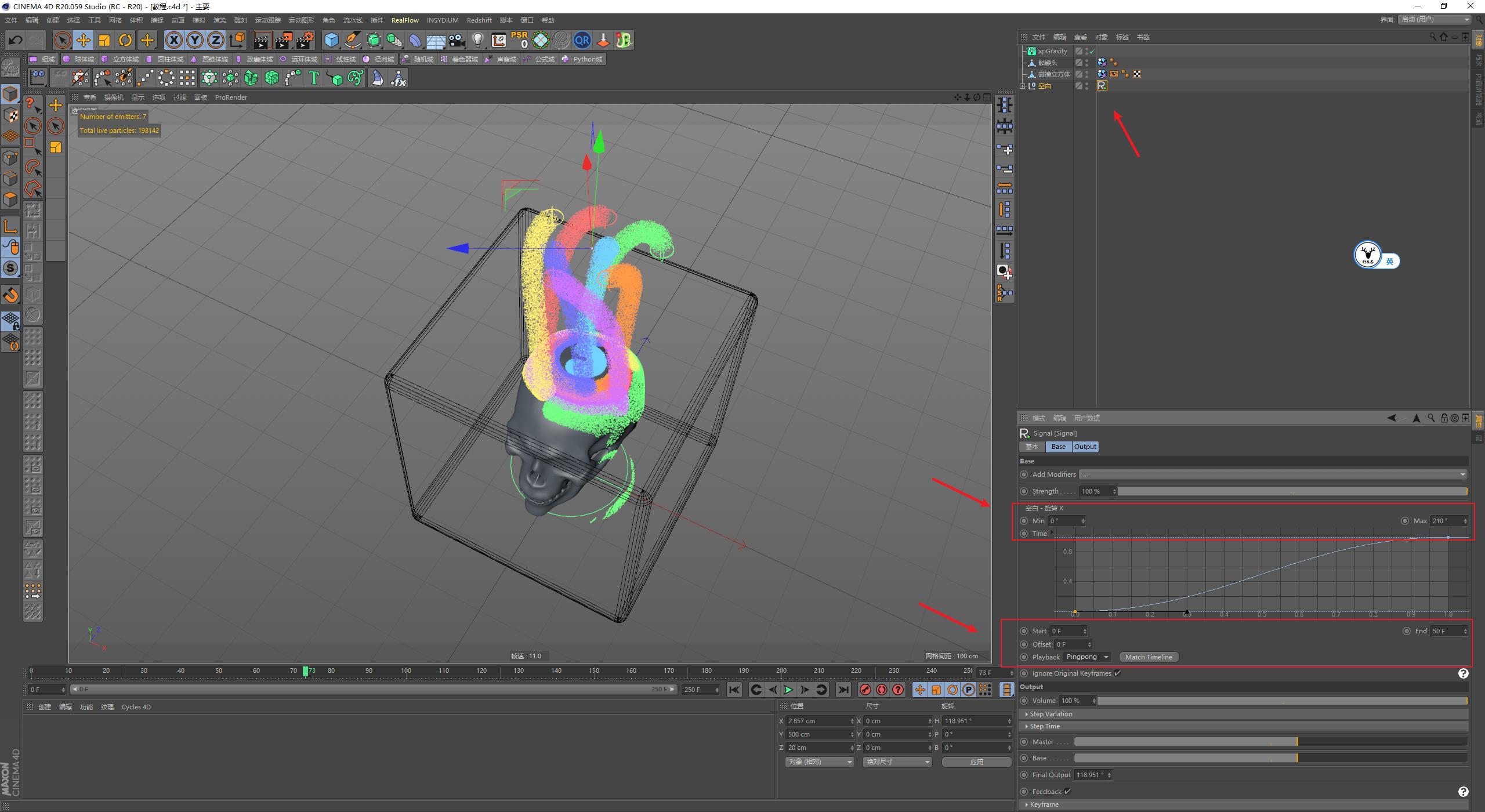1485x812 pixels.
Task: Toggle the Y-axis lock icon
Action: pyautogui.click(x=195, y=40)
